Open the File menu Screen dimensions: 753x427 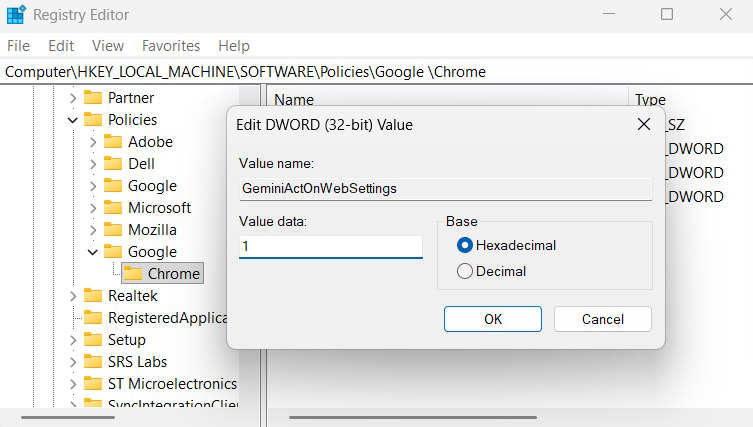[x=18, y=46]
